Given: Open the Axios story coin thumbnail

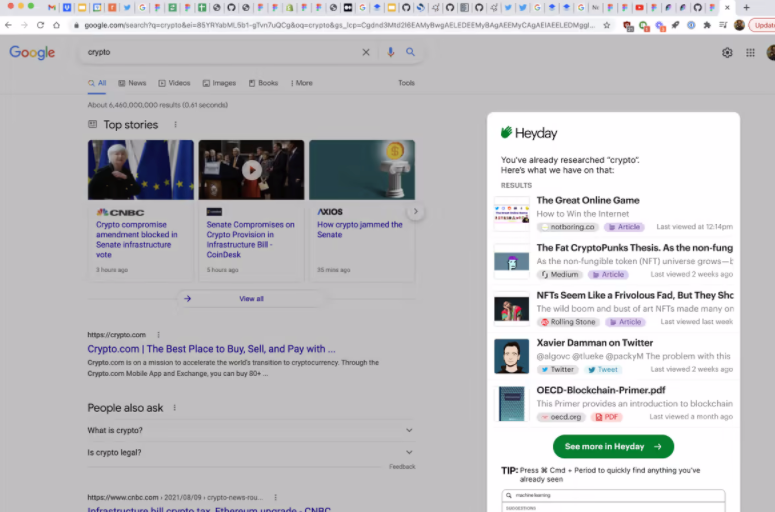Looking at the screenshot, I should tap(362, 170).
